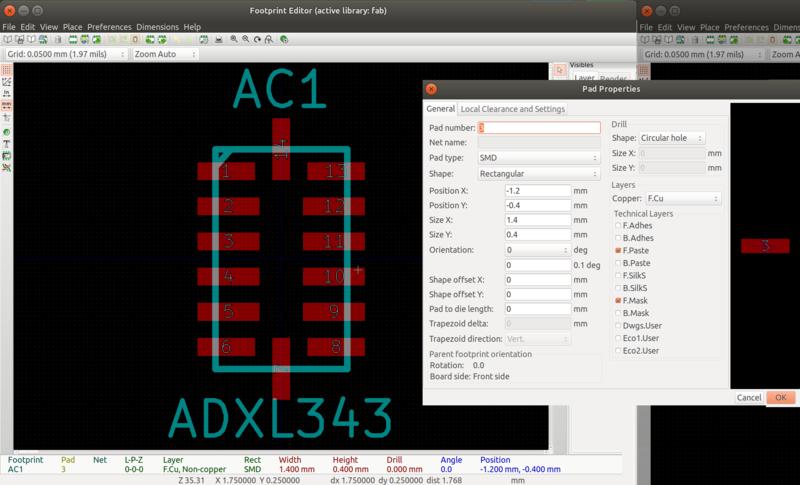Click the Zoom to fit icon
Viewport: 800px width, 485px height.
click(269, 39)
